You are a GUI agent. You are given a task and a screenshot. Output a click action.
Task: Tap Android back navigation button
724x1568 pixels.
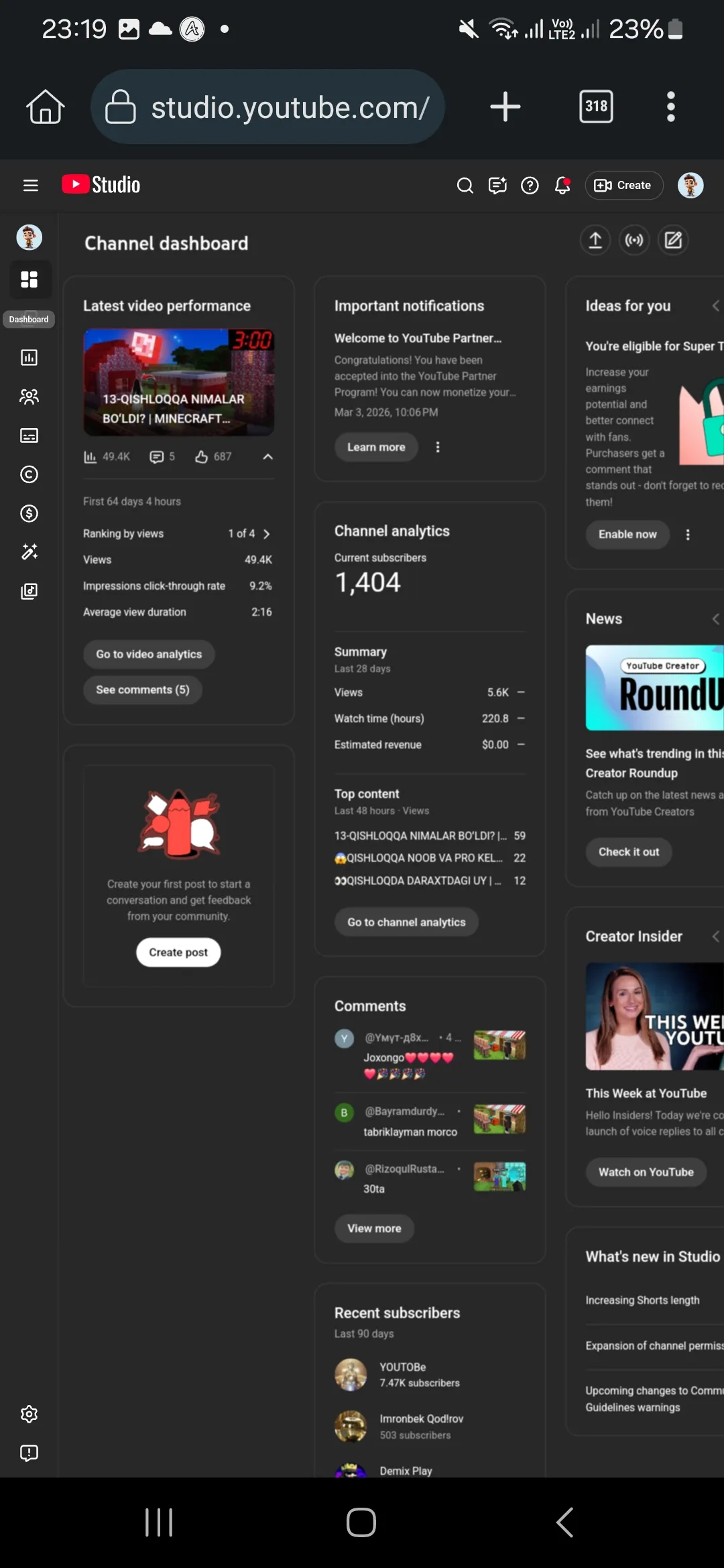point(564,1522)
